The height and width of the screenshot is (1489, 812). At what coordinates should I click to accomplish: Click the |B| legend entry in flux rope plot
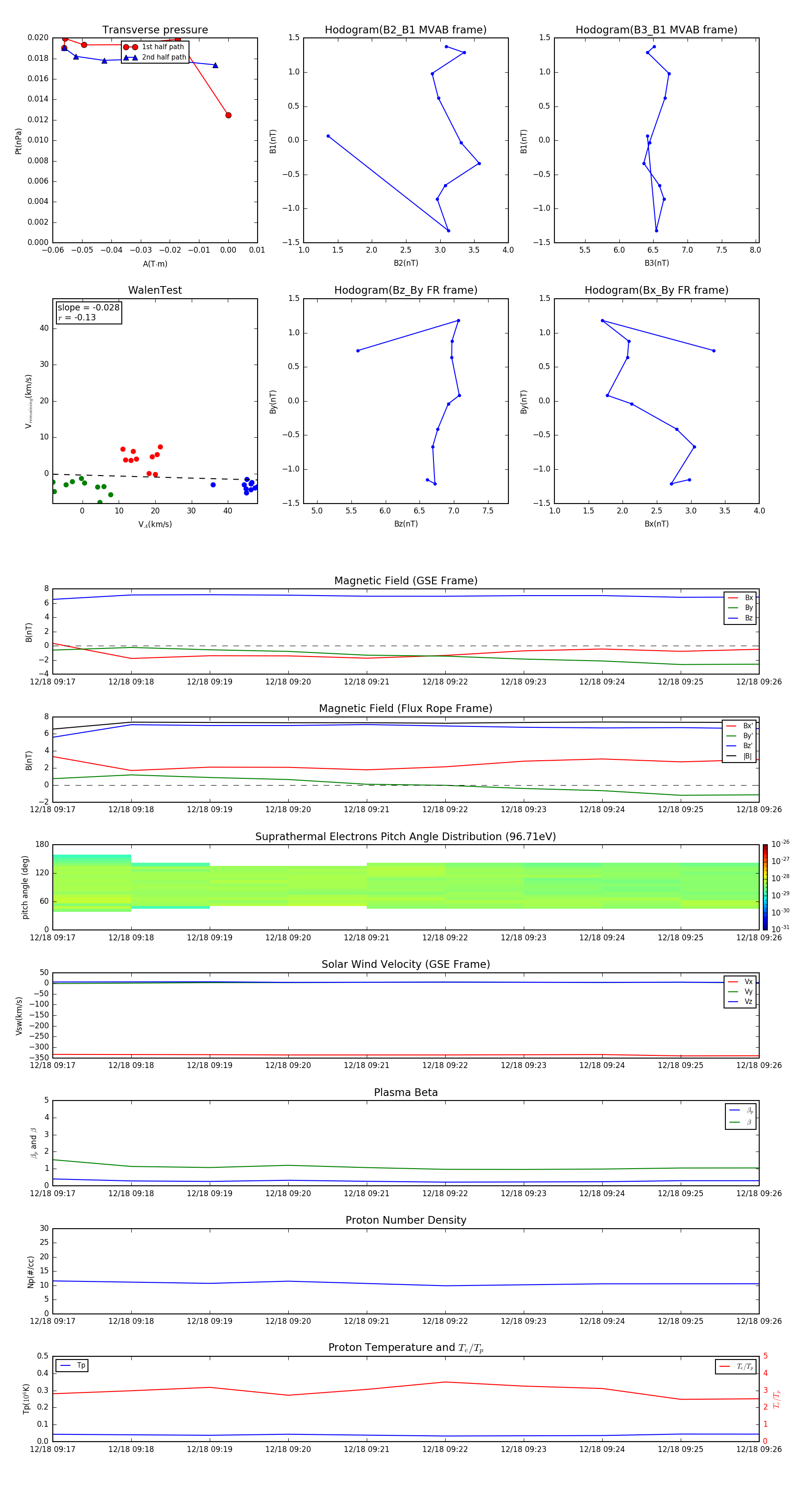tap(739, 756)
